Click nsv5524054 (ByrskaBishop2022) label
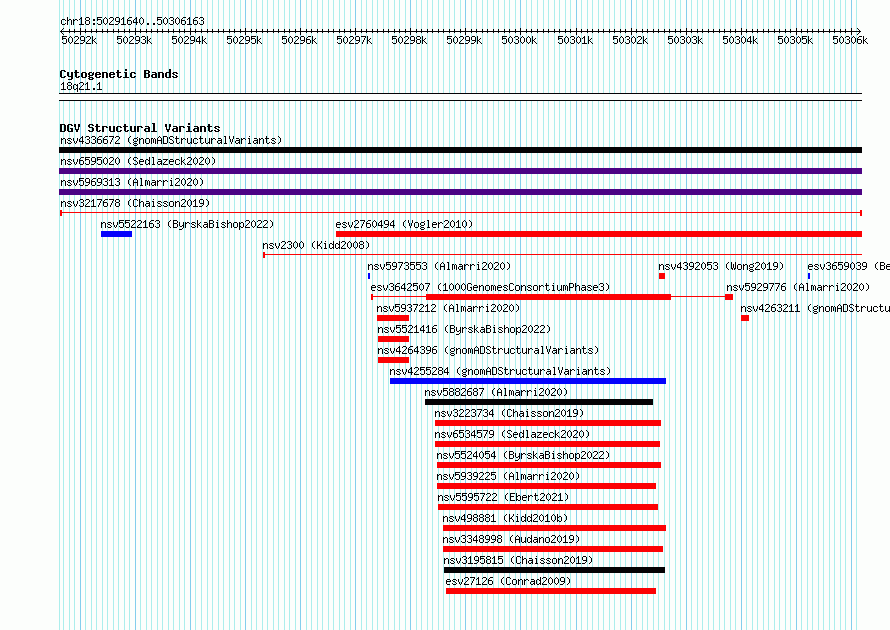Viewport: 890px width, 630px height. [523, 455]
